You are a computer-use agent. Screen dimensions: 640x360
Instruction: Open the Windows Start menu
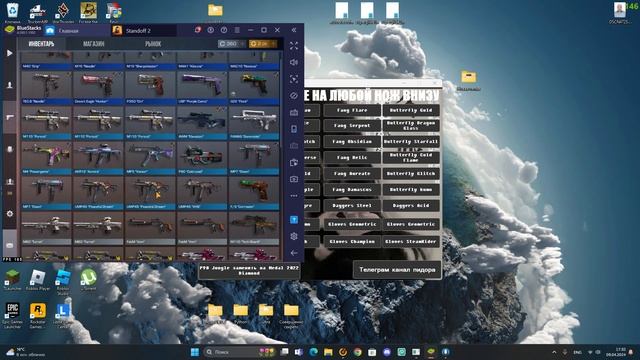(x=195, y=352)
